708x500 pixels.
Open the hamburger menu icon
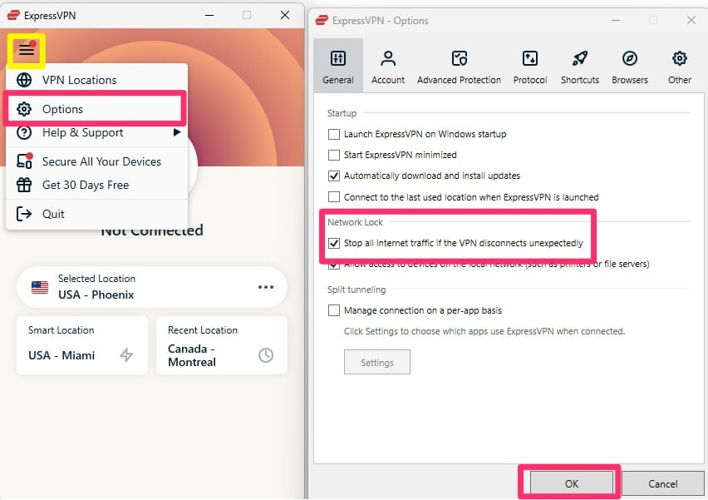click(26, 50)
